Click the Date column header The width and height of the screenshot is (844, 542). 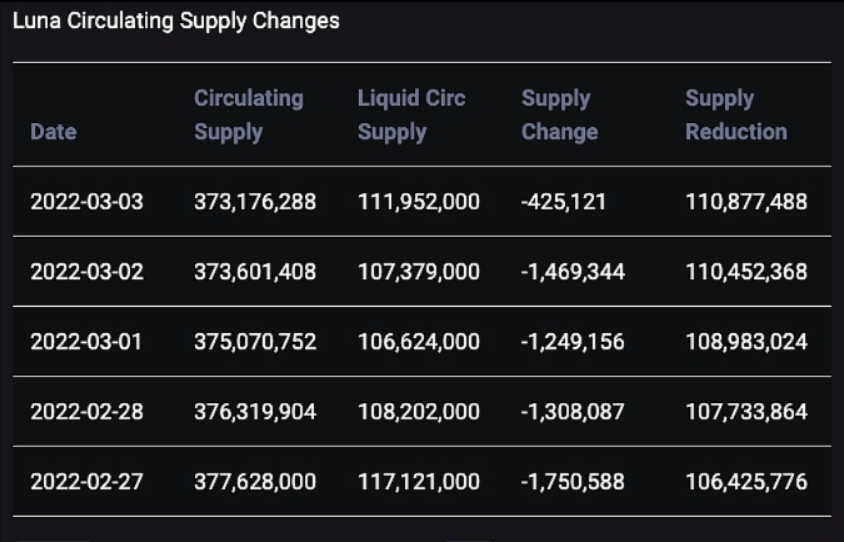click(x=53, y=132)
